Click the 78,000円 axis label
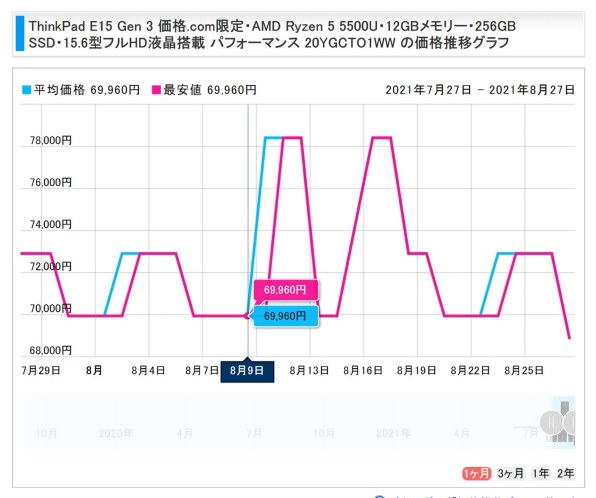Screen dimensions: 596x498 pyautogui.click(x=51, y=140)
